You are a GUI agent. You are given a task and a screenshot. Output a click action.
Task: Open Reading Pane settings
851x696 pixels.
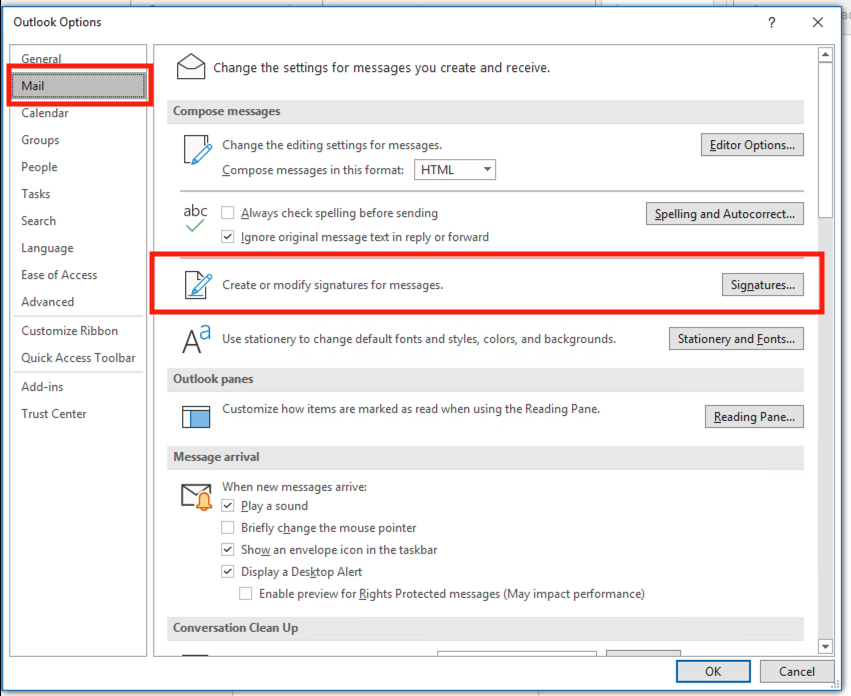[754, 416]
